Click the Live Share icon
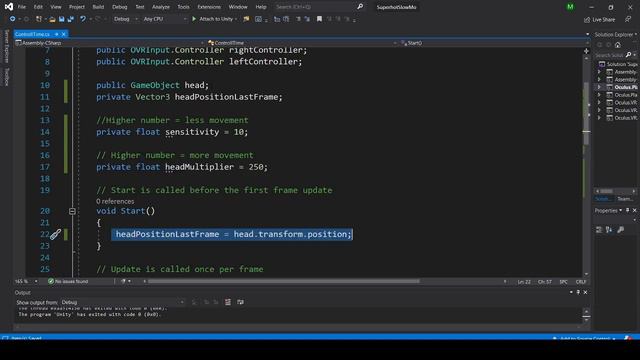The image size is (640, 360). coord(587,19)
